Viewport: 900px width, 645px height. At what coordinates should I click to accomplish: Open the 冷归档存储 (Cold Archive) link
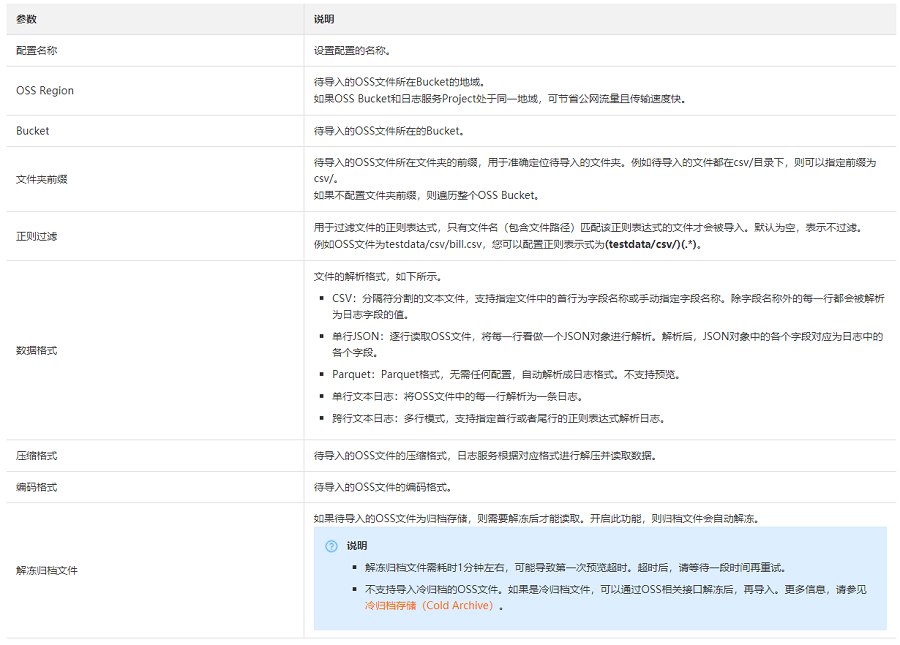(429, 605)
